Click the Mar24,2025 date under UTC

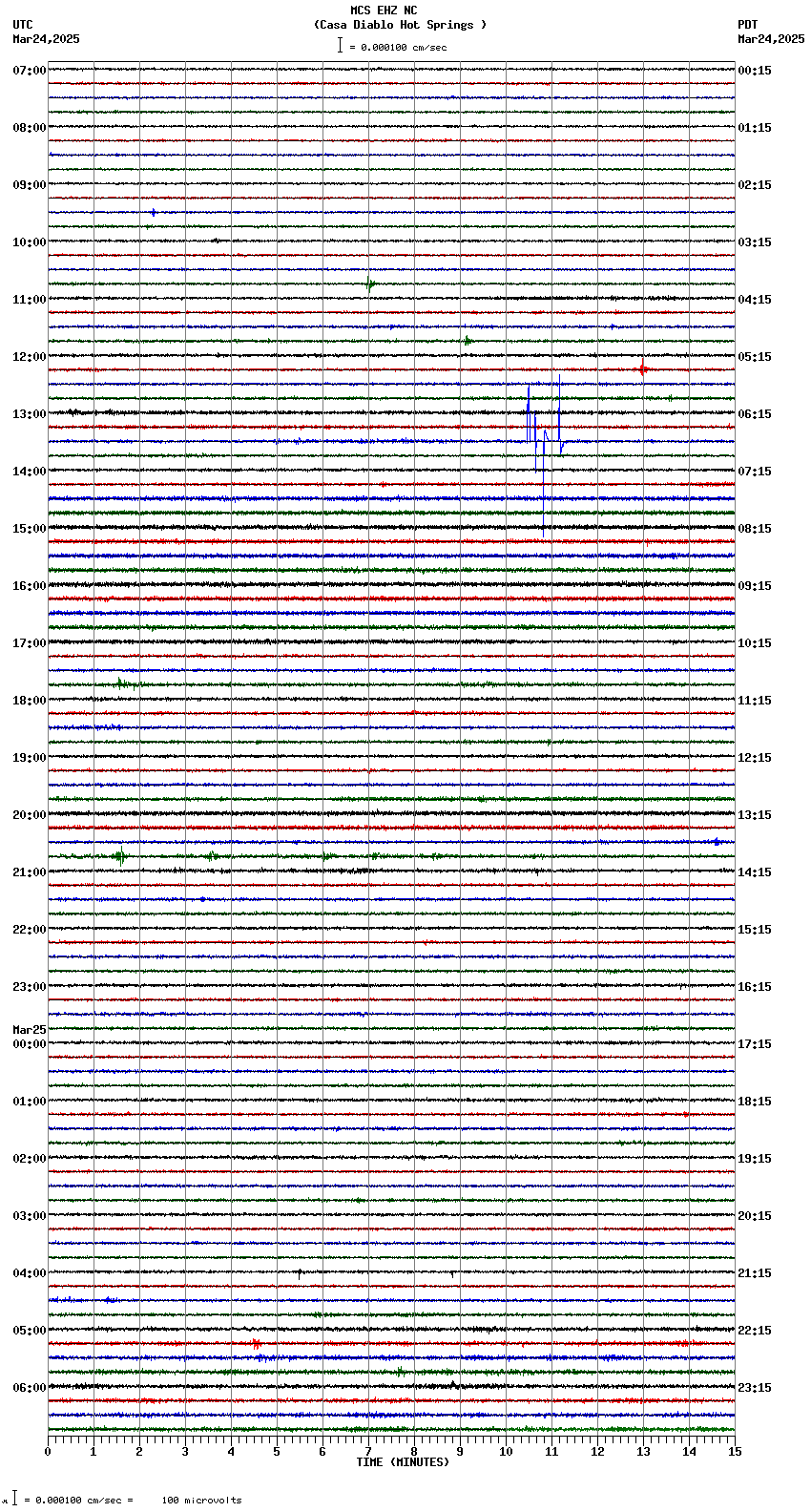pyautogui.click(x=46, y=39)
